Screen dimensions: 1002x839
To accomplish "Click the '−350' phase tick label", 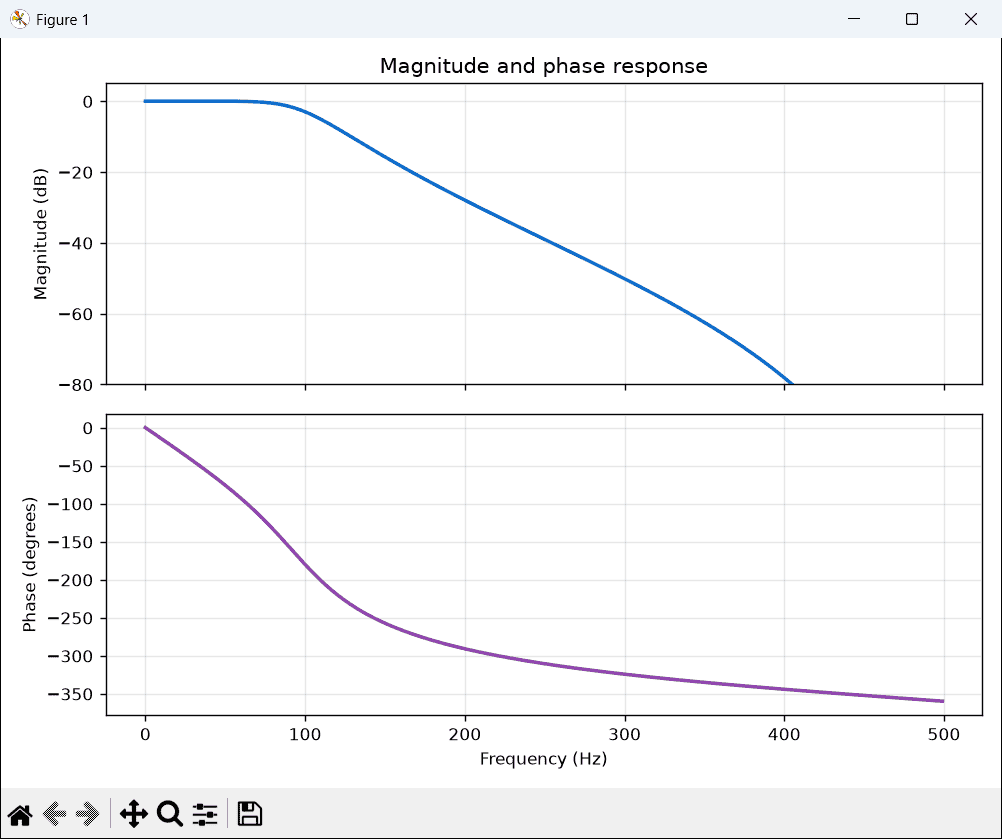I will tap(70, 695).
